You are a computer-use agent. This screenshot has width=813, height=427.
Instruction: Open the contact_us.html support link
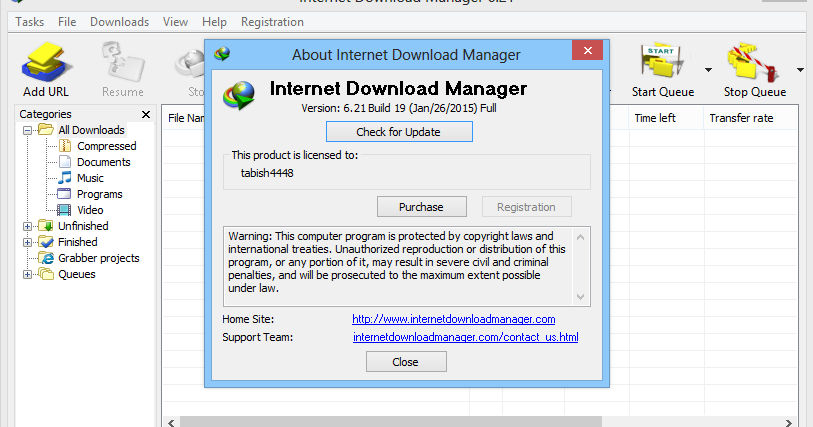(x=466, y=337)
